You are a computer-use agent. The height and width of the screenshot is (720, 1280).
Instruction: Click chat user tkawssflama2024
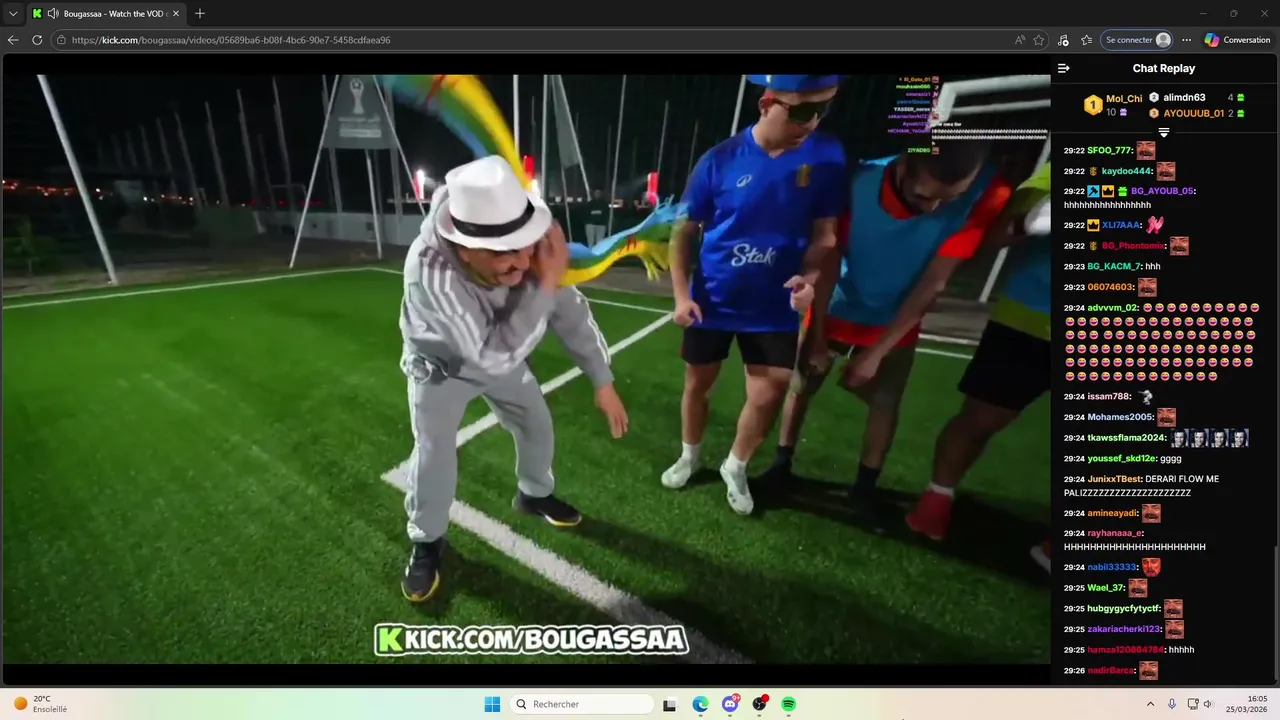[1127, 438]
